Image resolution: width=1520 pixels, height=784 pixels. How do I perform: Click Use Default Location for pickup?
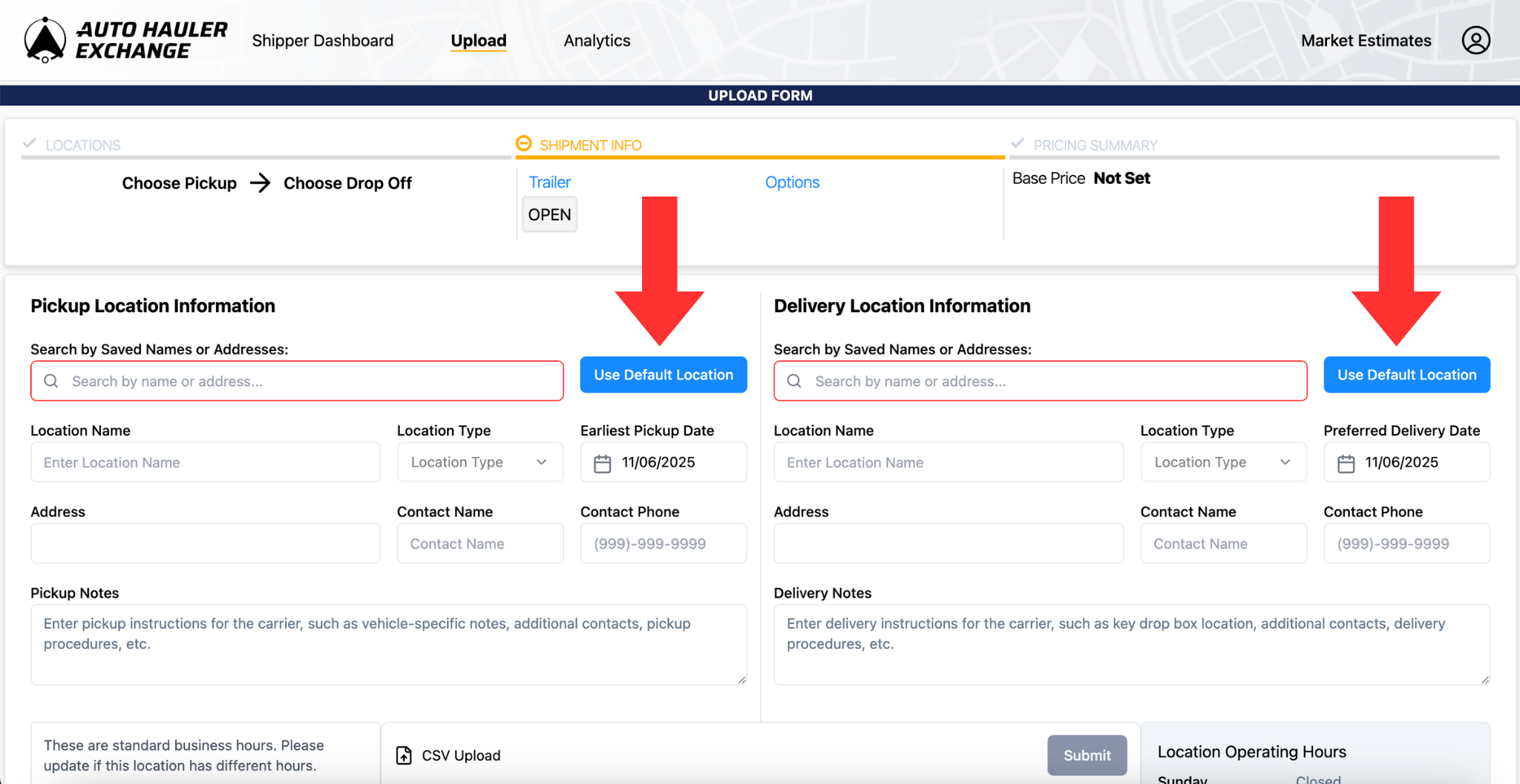tap(663, 375)
